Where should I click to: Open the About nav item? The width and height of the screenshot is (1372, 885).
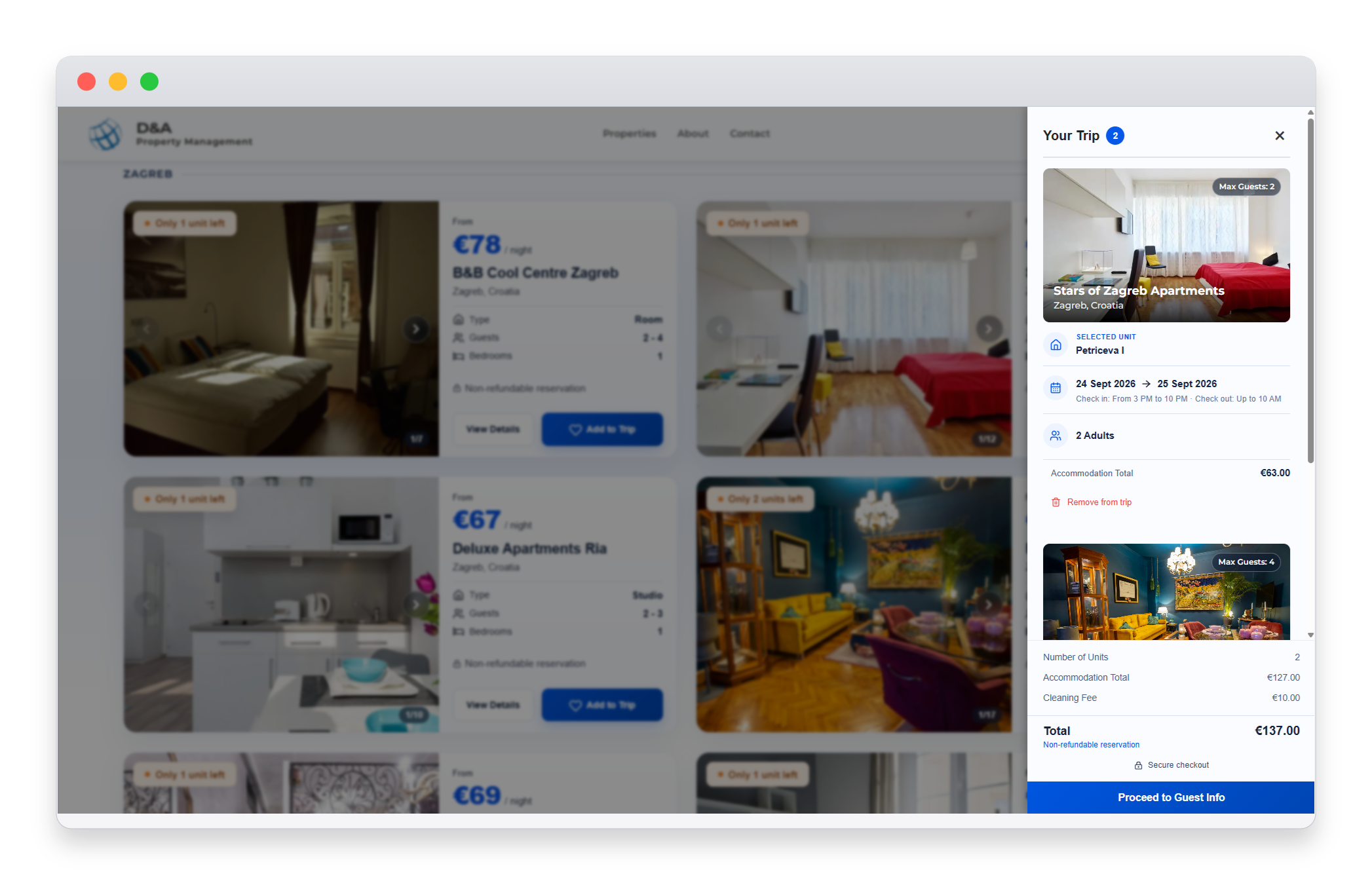point(693,134)
